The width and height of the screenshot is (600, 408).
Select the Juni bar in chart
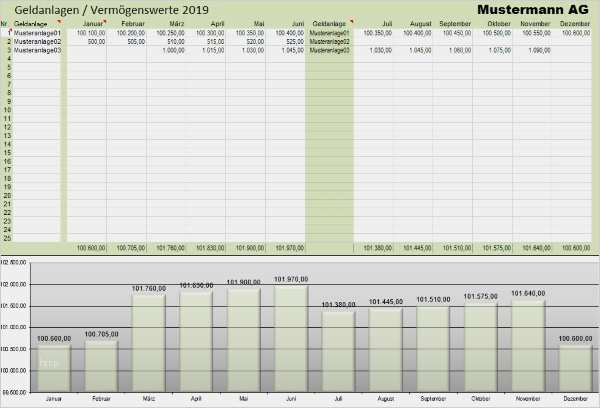(x=290, y=340)
